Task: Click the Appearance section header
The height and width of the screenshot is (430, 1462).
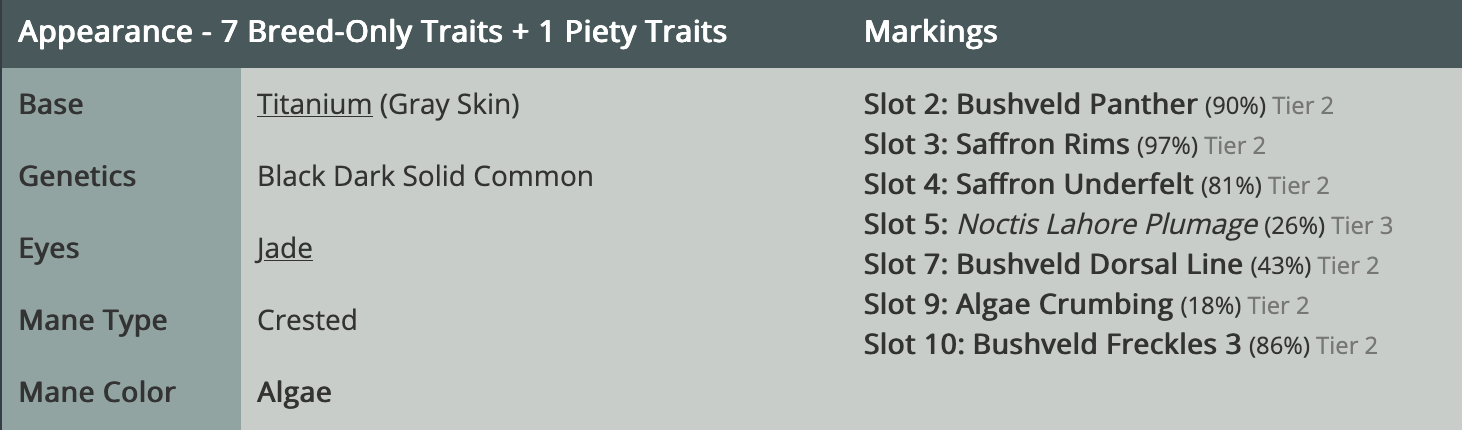Action: [372, 32]
